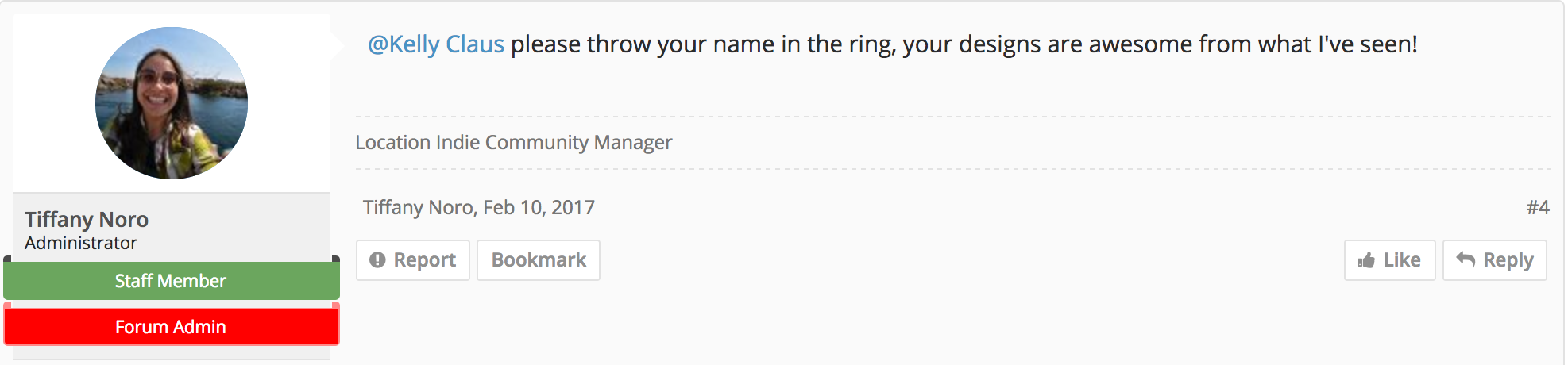Viewport: 1568px width, 365px height.
Task: Reply to this post
Action: pos(1495,260)
